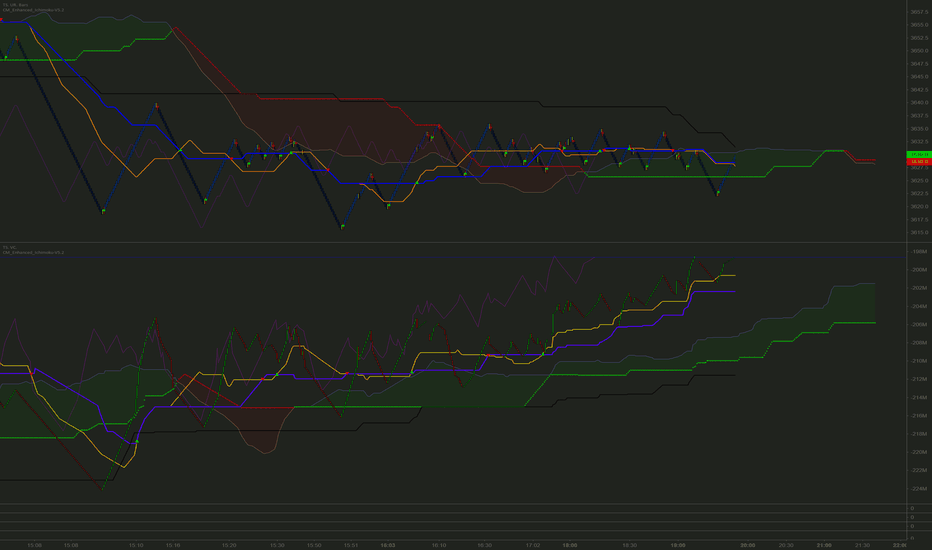The height and width of the screenshot is (550, 932).
Task: Click the -200M volume axis label
Action: (x=919, y=270)
